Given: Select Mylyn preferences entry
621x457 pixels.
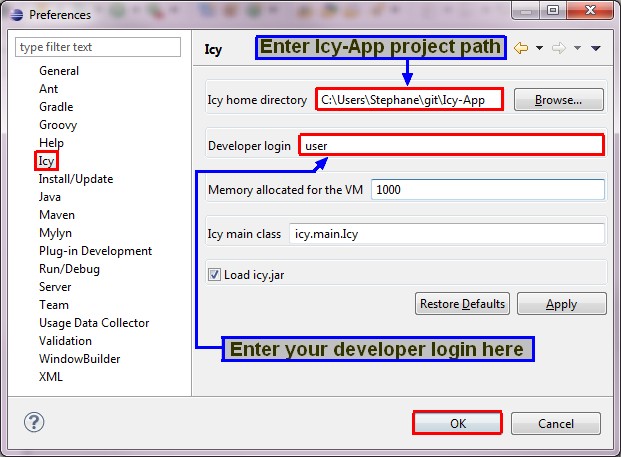Looking at the screenshot, I should 55,233.
